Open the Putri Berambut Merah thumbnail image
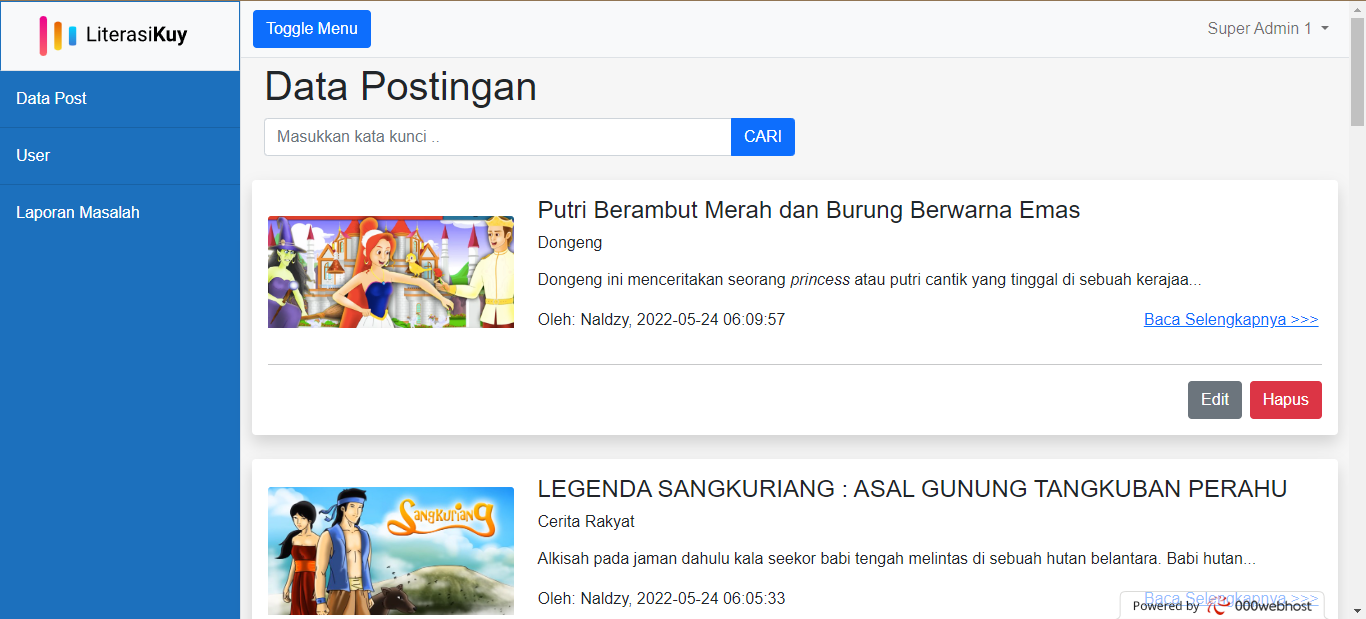The image size is (1366, 619). [x=391, y=272]
